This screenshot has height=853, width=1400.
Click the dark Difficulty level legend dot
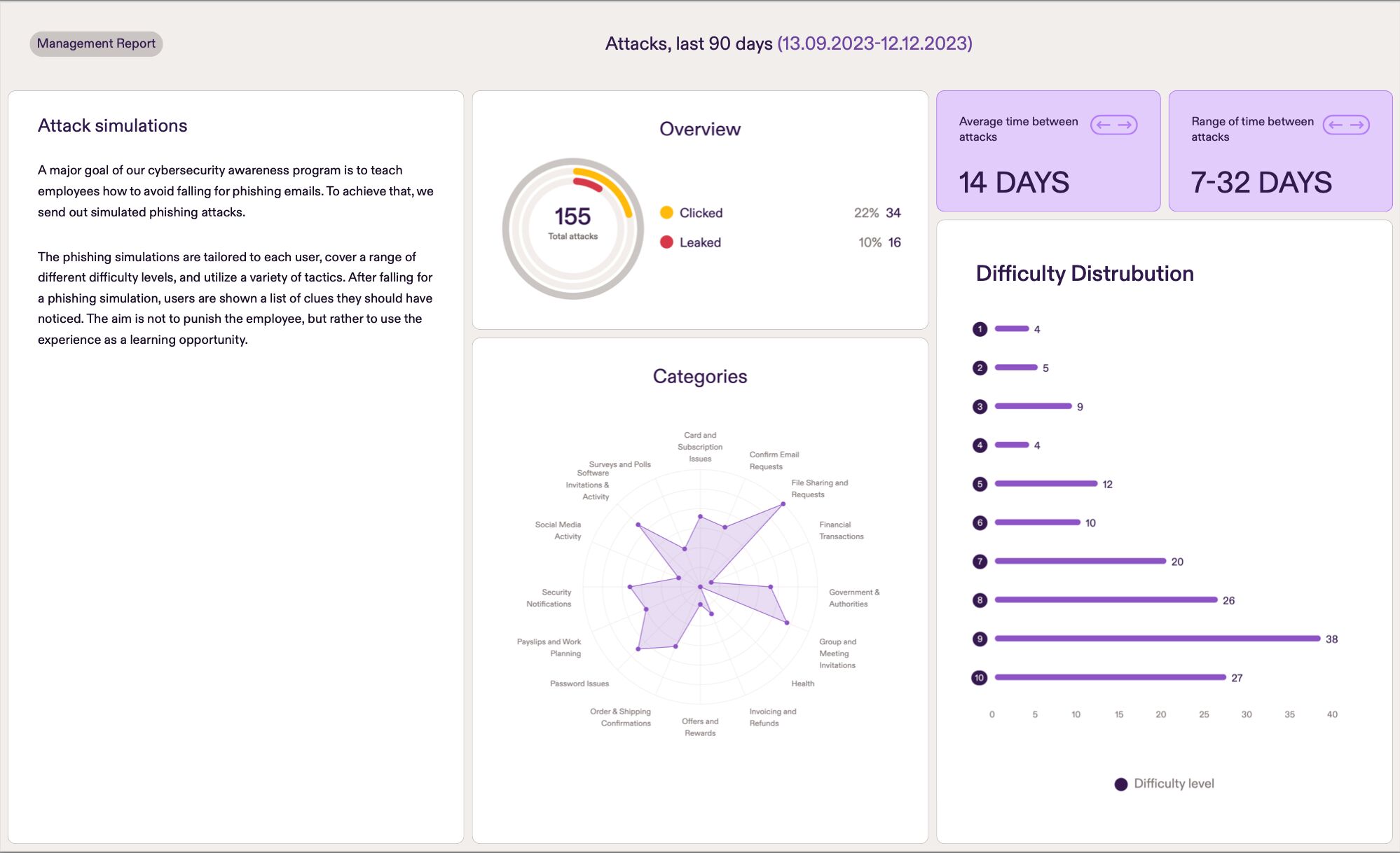pyautogui.click(x=1121, y=784)
